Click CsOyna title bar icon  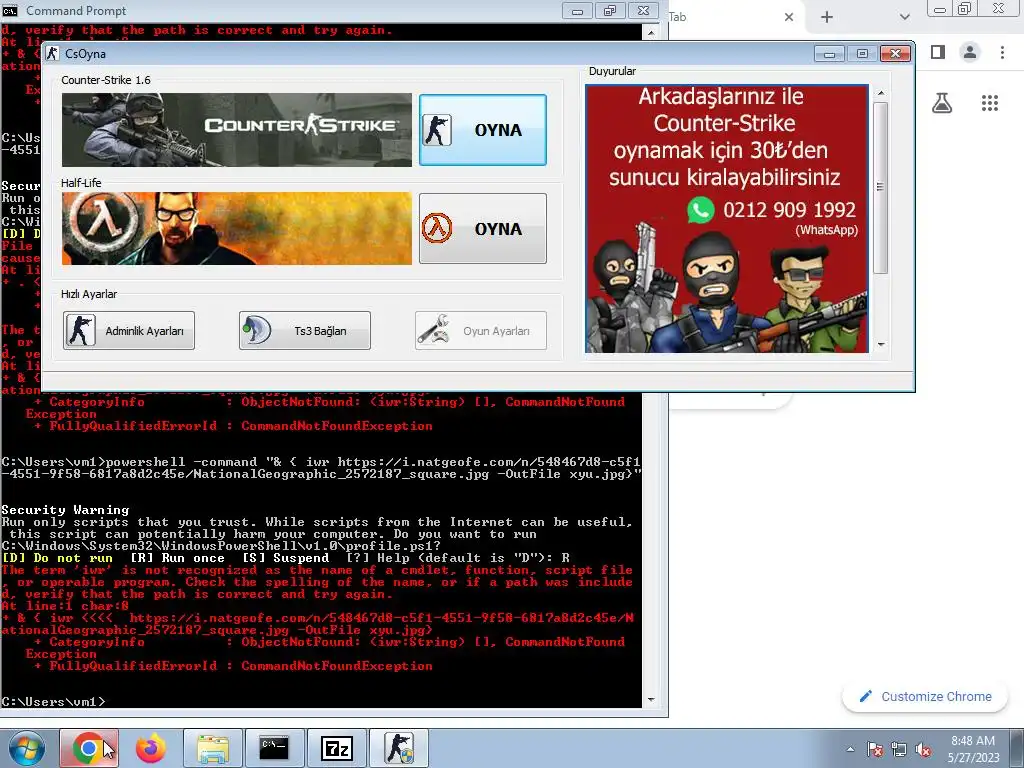click(x=52, y=54)
